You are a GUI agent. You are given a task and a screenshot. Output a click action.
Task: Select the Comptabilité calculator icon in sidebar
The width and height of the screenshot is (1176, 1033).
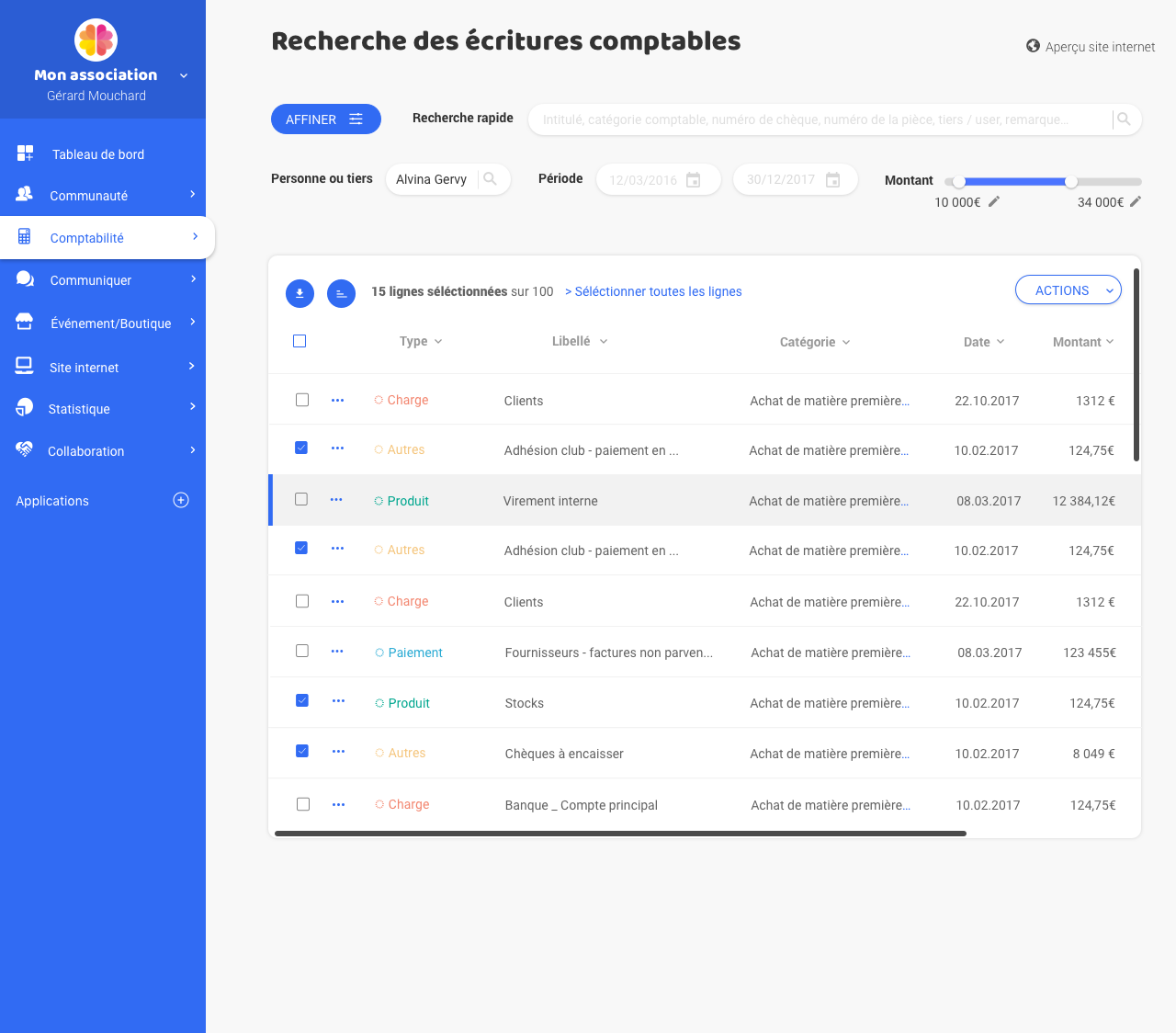click(24, 237)
